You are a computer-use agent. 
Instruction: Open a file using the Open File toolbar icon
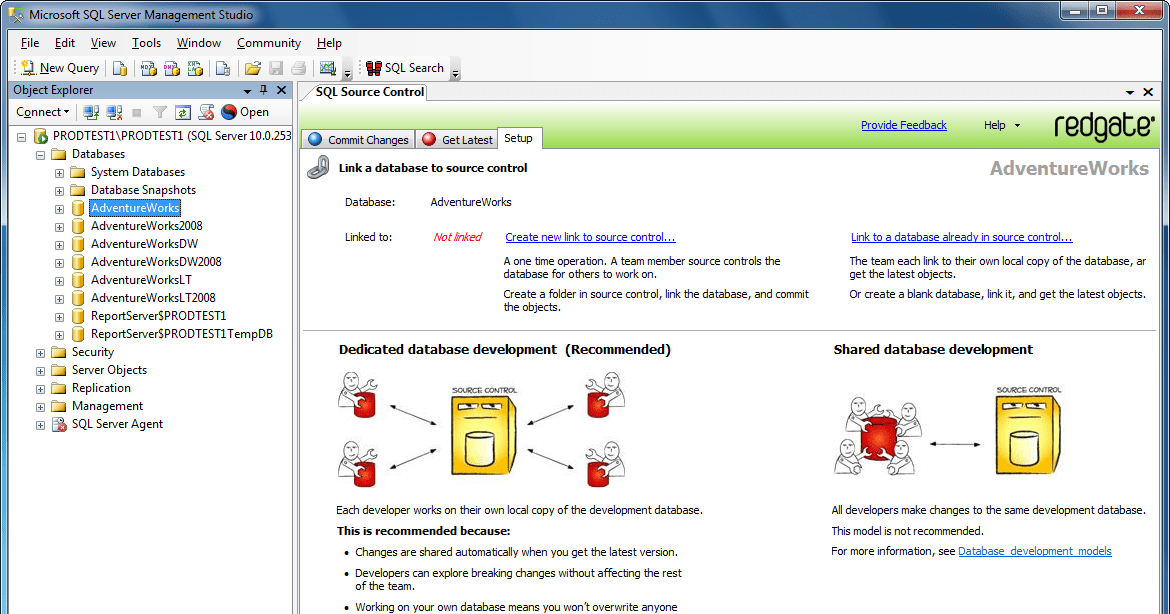point(250,67)
